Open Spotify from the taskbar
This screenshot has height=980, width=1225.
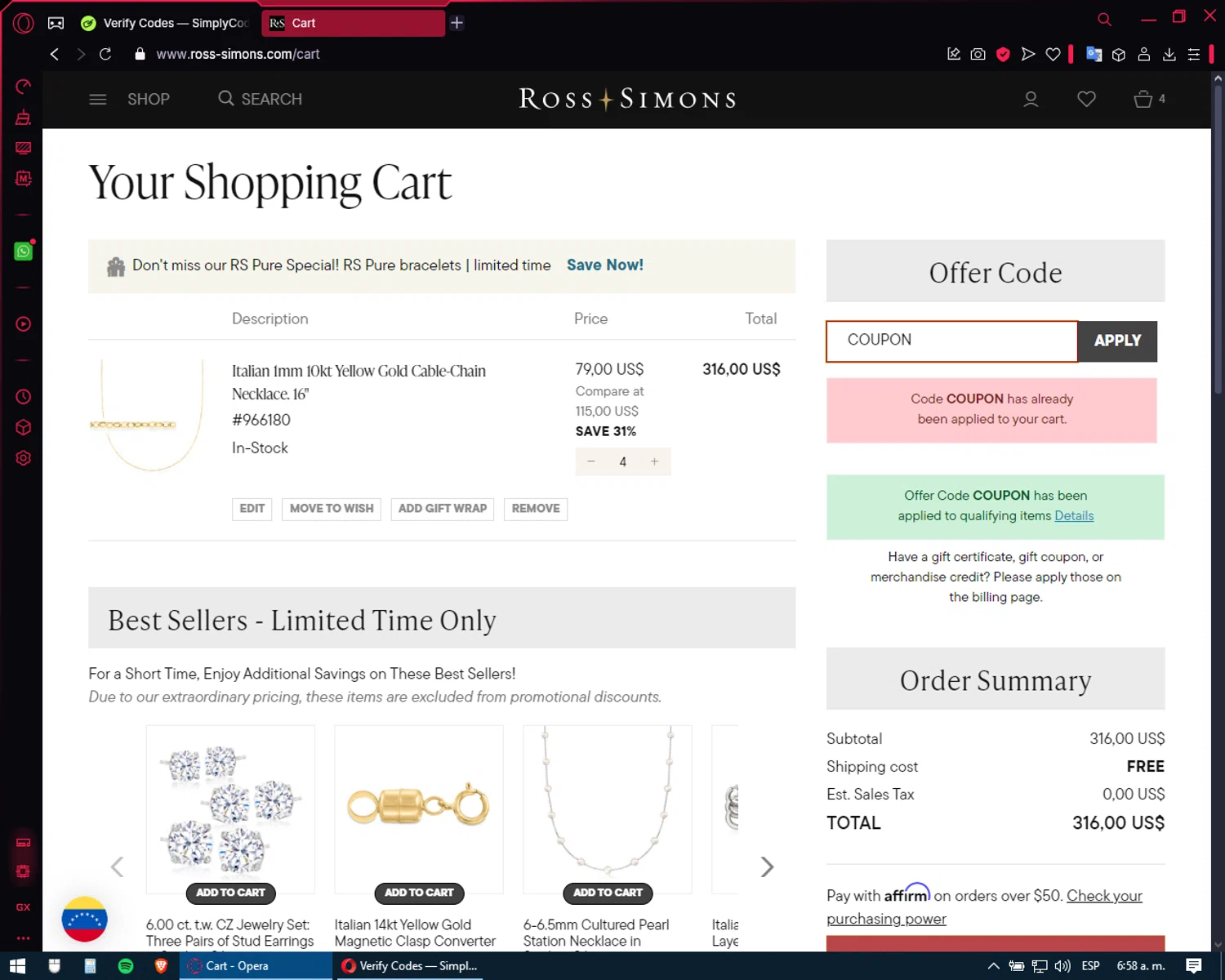[126, 966]
